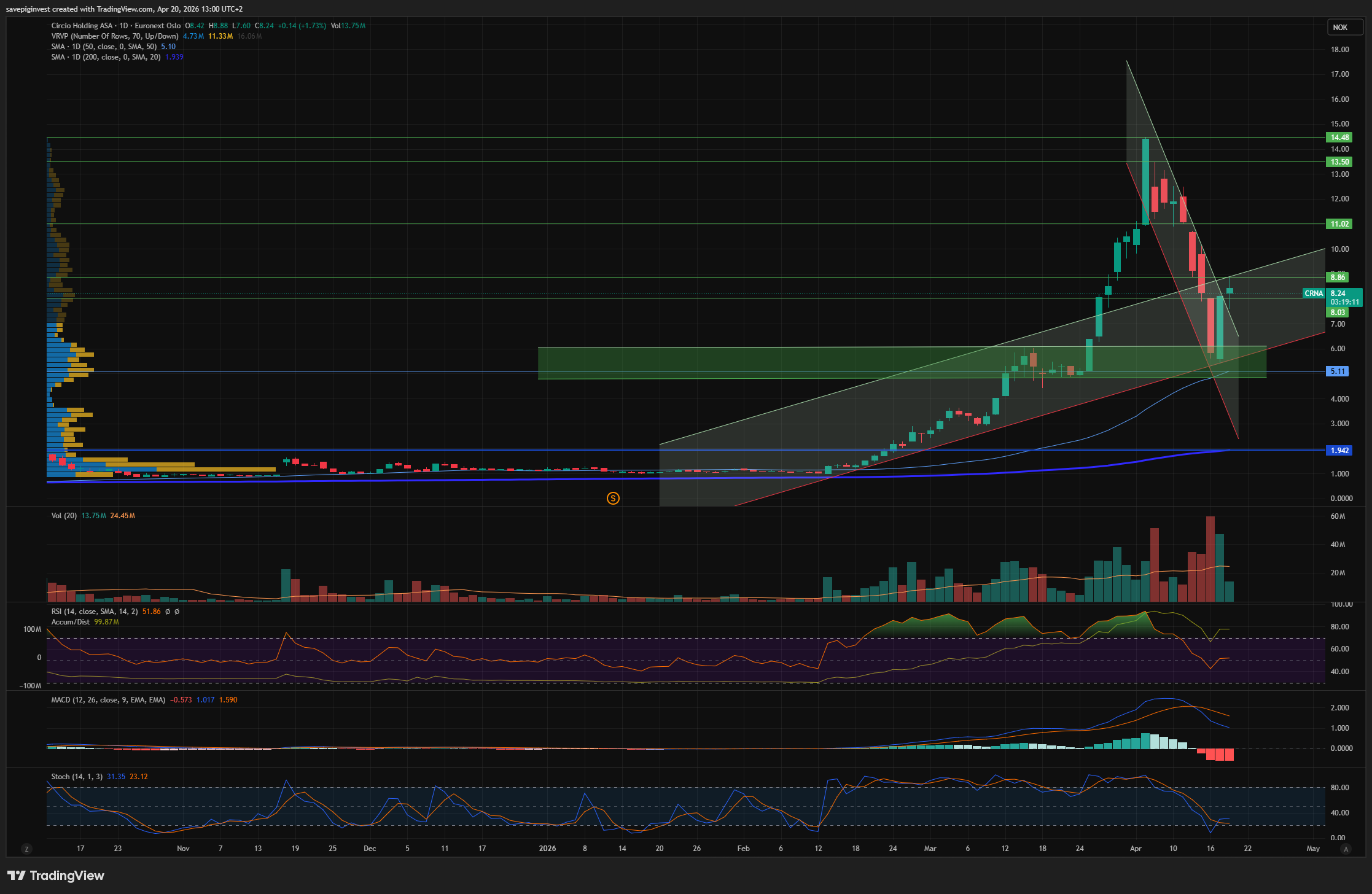Click the CRNA symbol label tag
Image resolution: width=1372 pixels, height=894 pixels.
(1314, 293)
